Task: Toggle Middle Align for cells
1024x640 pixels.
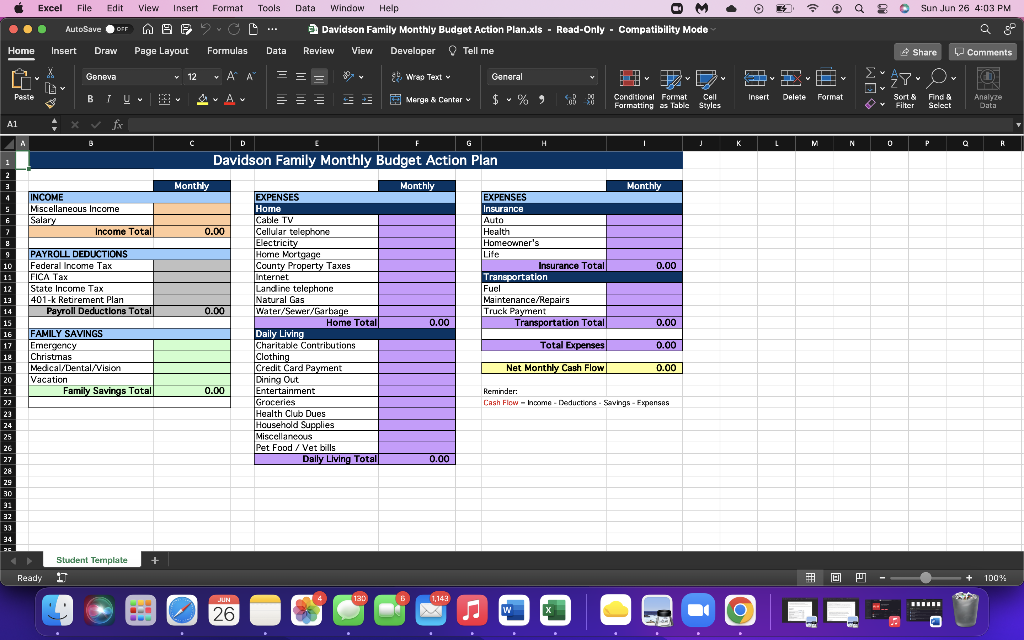Action: 300,76
